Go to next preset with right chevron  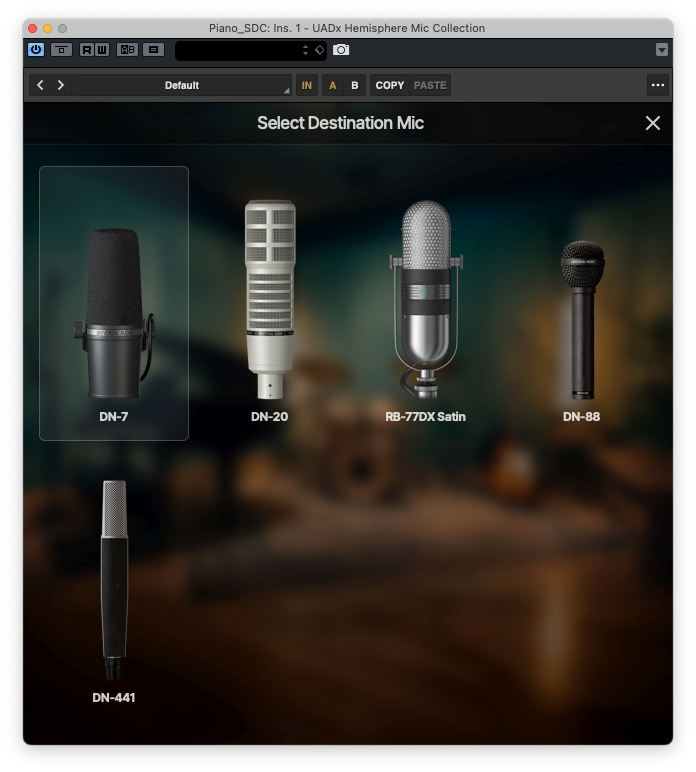(61, 85)
